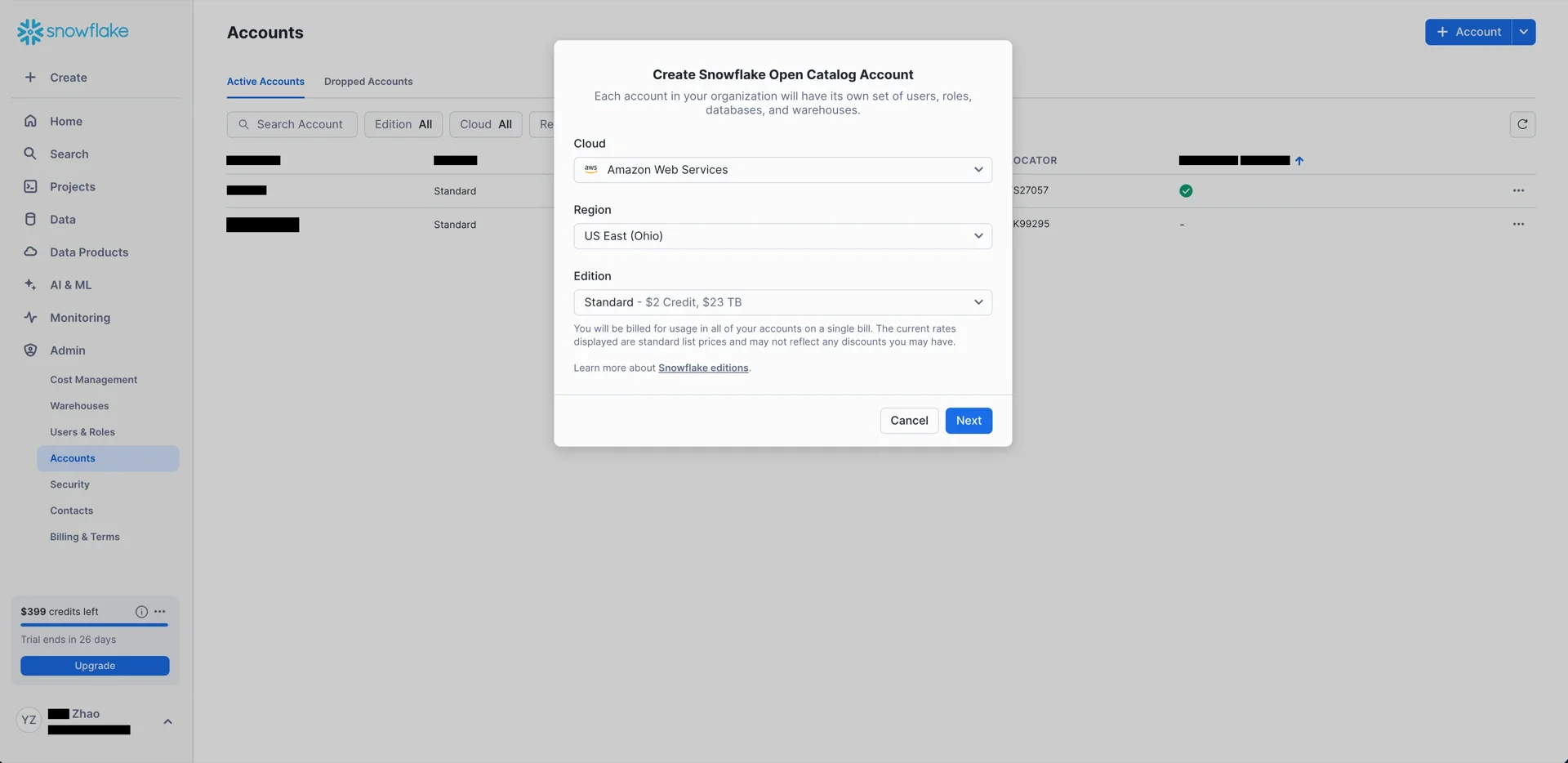Click the Admin shield icon
The image size is (1568, 763).
(30, 350)
